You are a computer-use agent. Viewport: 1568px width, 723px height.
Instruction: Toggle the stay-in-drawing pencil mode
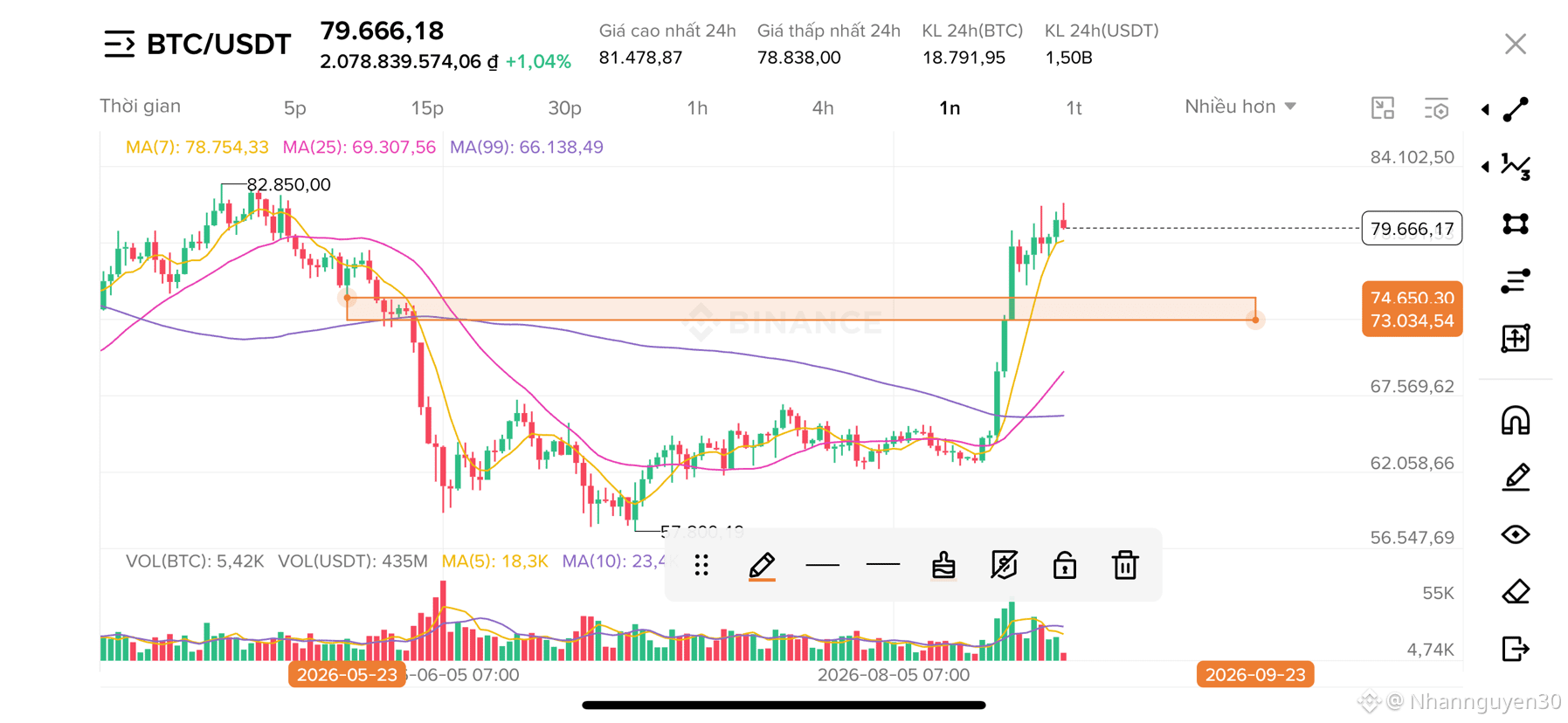1516,477
